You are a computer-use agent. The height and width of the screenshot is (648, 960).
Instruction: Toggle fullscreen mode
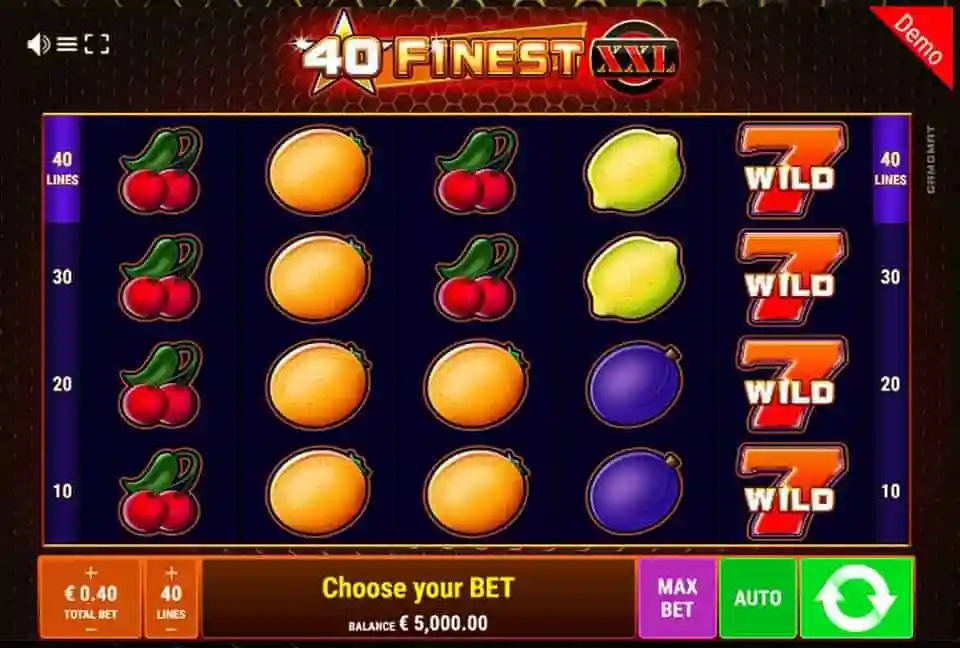[97, 44]
